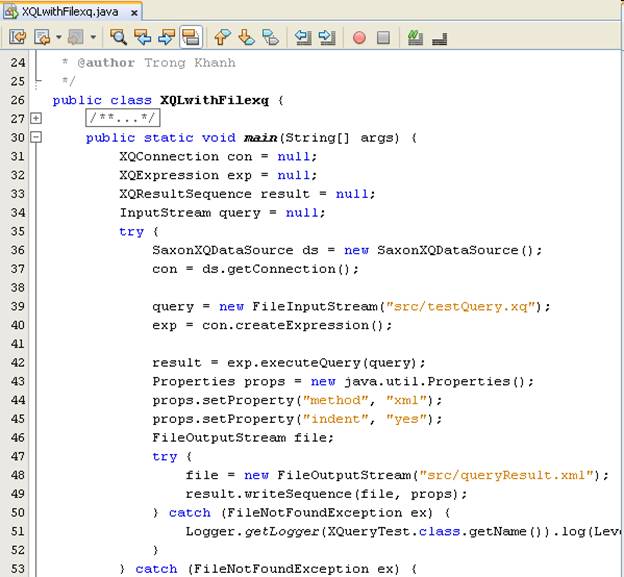Place cursor on SaxonXQDataSource ds declaration
This screenshot has width=624, height=577.
347,250
